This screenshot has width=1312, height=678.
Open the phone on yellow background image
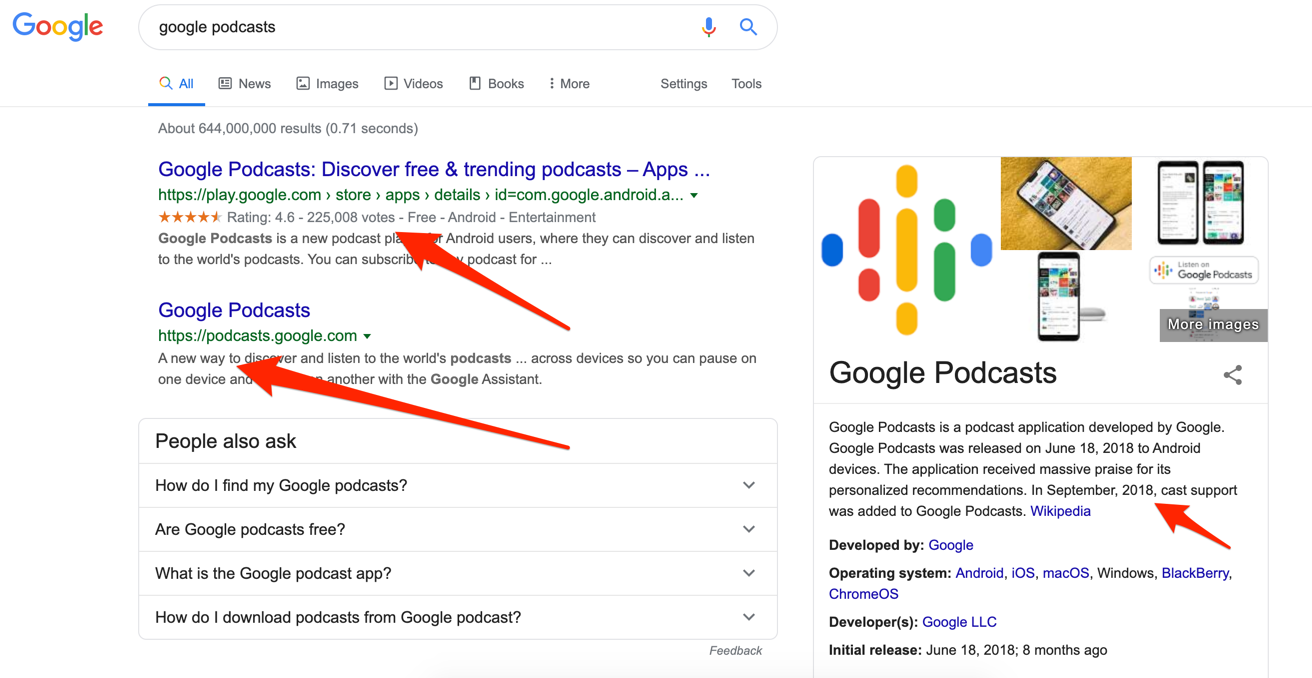(x=1066, y=203)
